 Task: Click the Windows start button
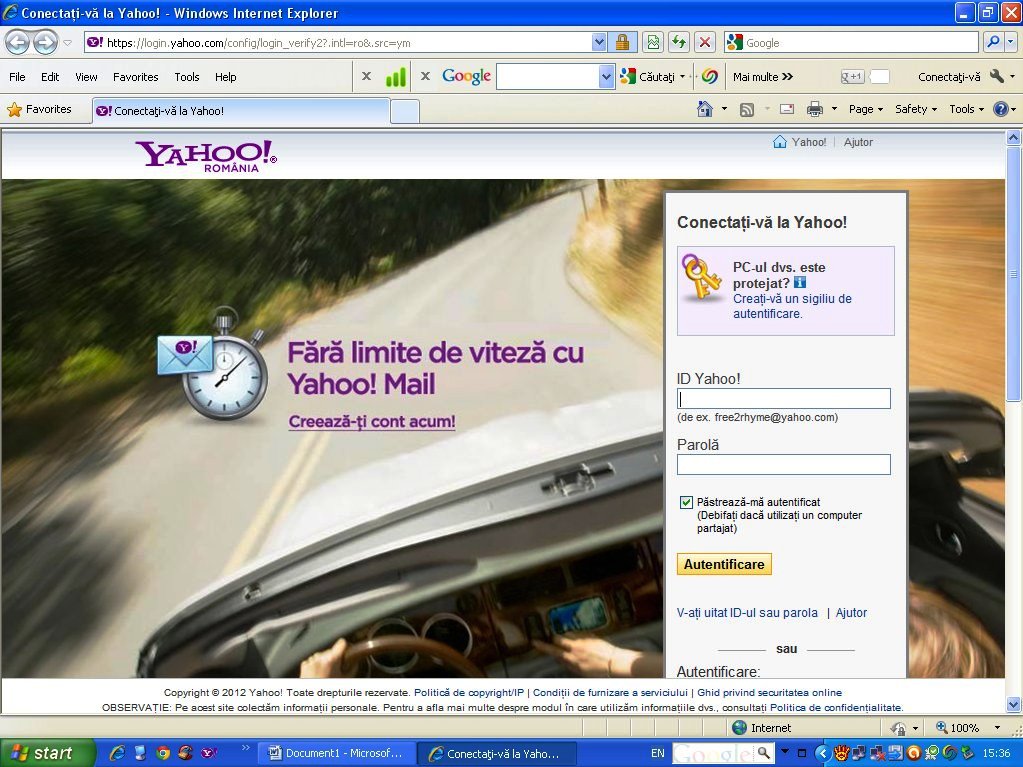(x=47, y=753)
